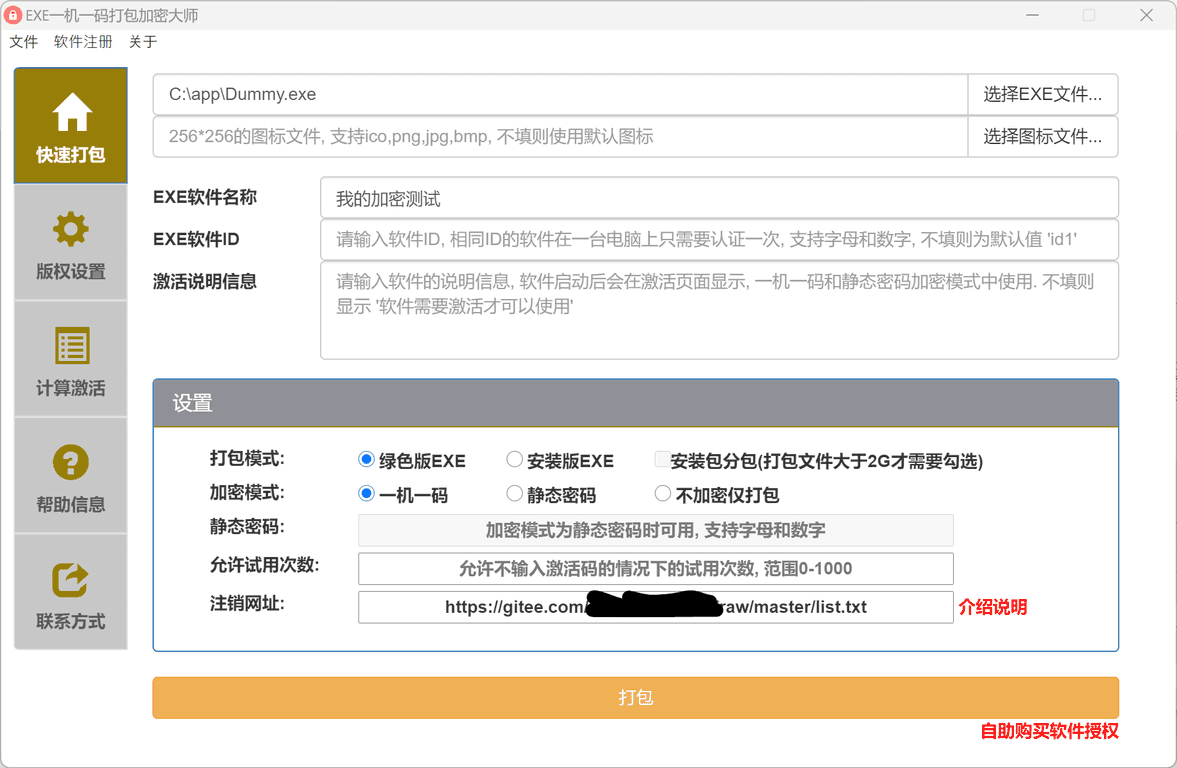Click the 选择EXE文件 button
Viewport: 1177px width, 768px height.
tap(1042, 95)
